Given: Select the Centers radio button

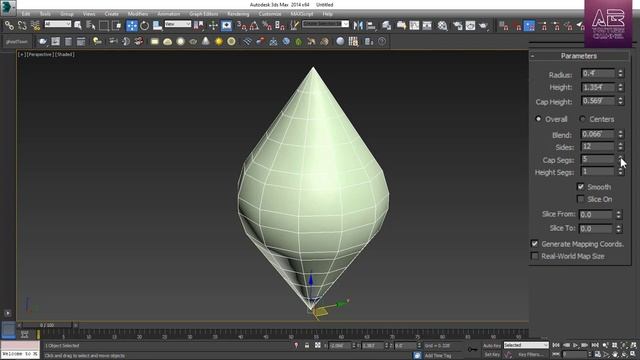Looking at the screenshot, I should coord(582,119).
